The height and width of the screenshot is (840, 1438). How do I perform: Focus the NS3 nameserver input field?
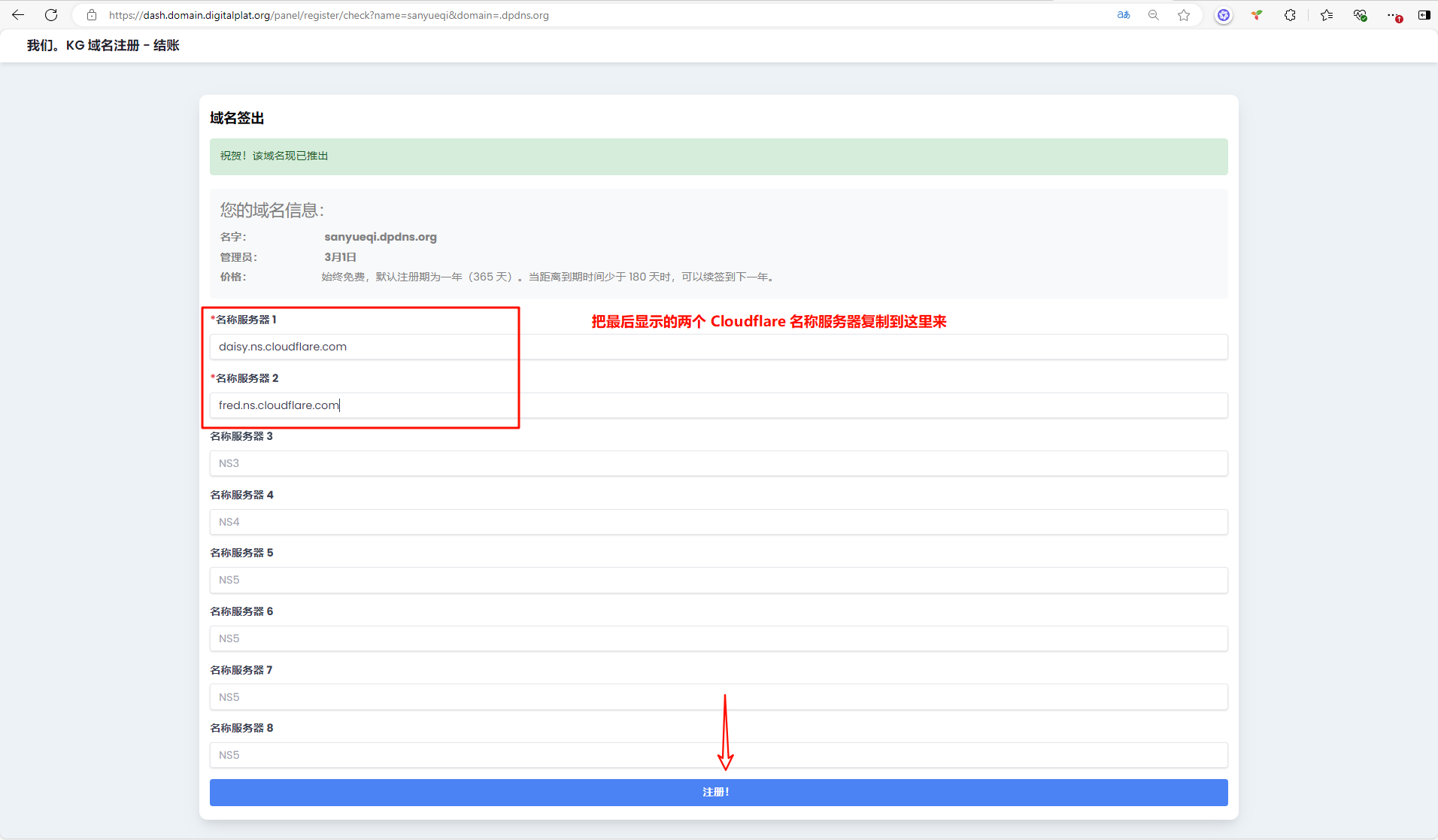718,463
